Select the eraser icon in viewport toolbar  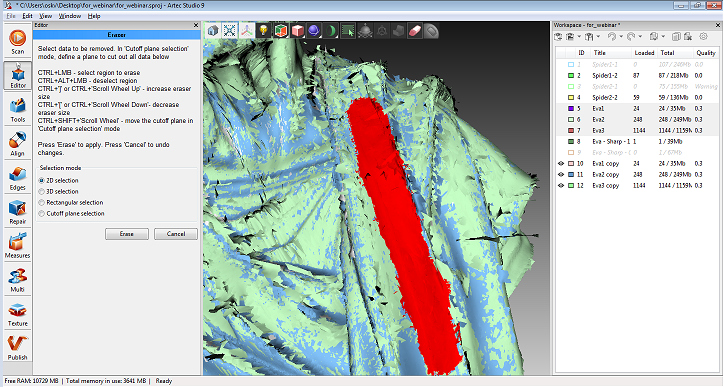(x=415, y=31)
